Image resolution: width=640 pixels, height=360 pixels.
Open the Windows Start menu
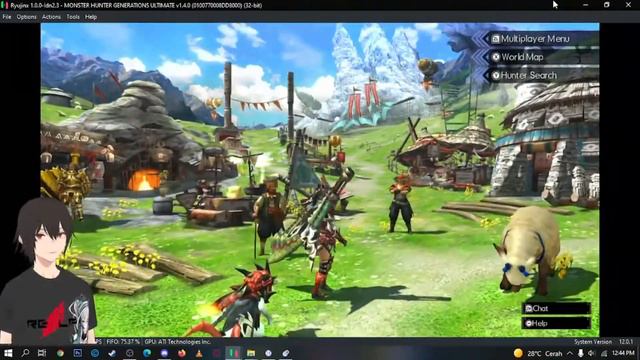tap(8, 353)
